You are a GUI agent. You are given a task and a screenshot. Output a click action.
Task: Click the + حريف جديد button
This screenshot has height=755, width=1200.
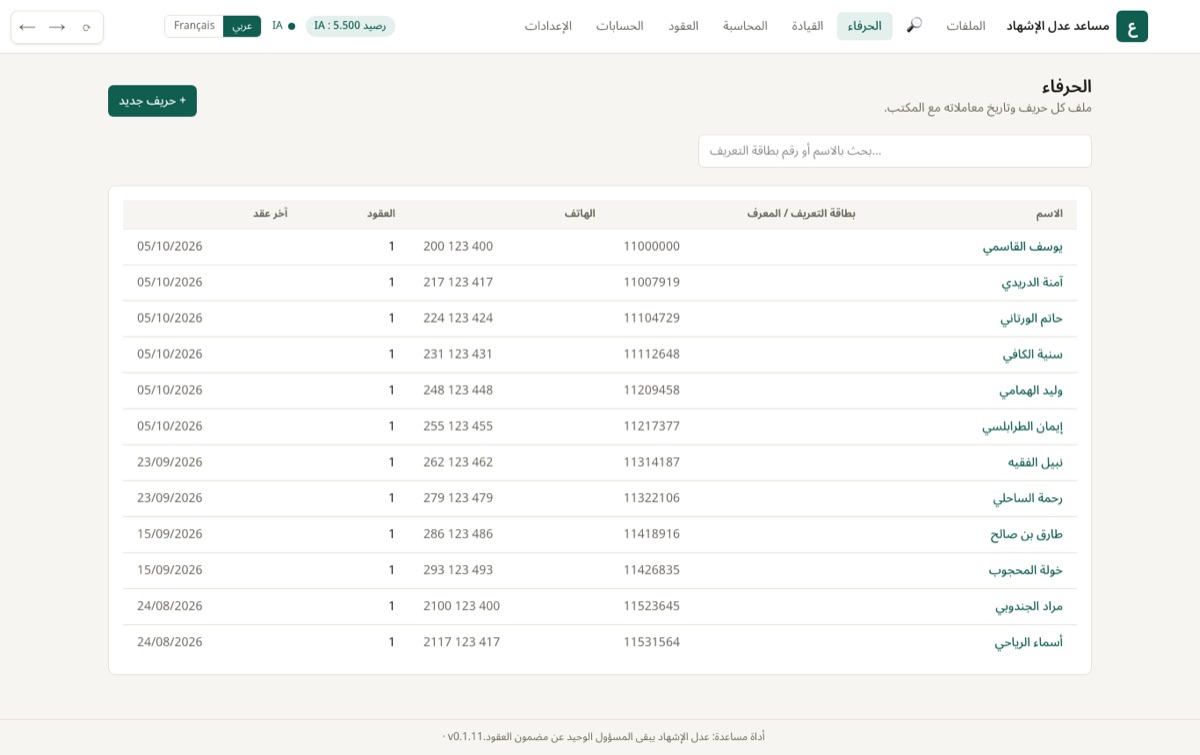tap(152, 101)
